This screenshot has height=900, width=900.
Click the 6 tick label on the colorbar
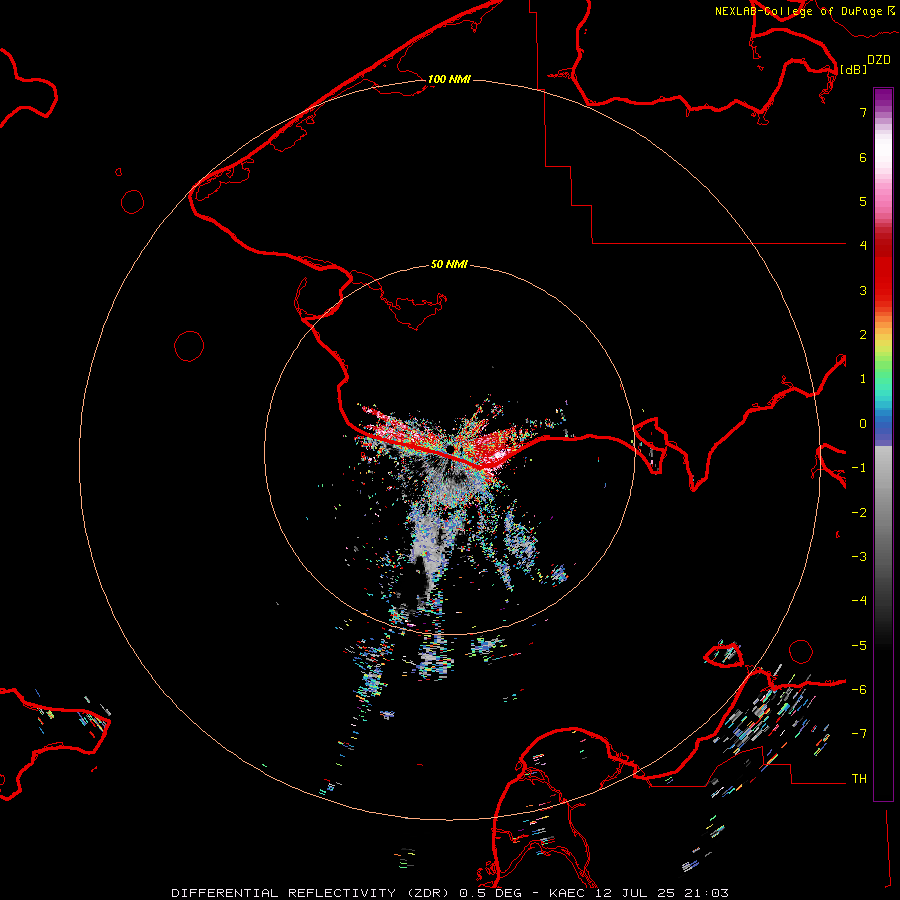tap(863, 157)
